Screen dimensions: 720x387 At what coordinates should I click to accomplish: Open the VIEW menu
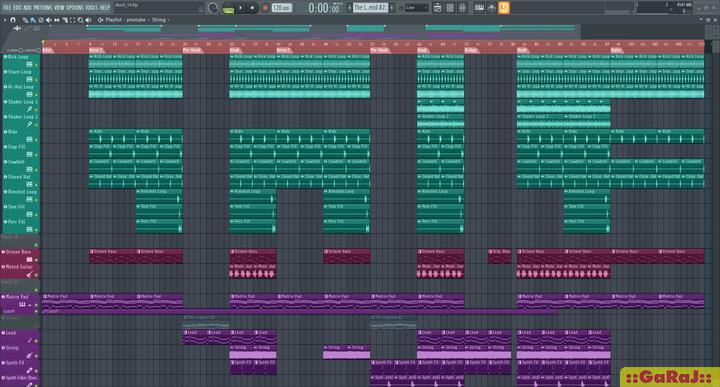click(x=60, y=8)
